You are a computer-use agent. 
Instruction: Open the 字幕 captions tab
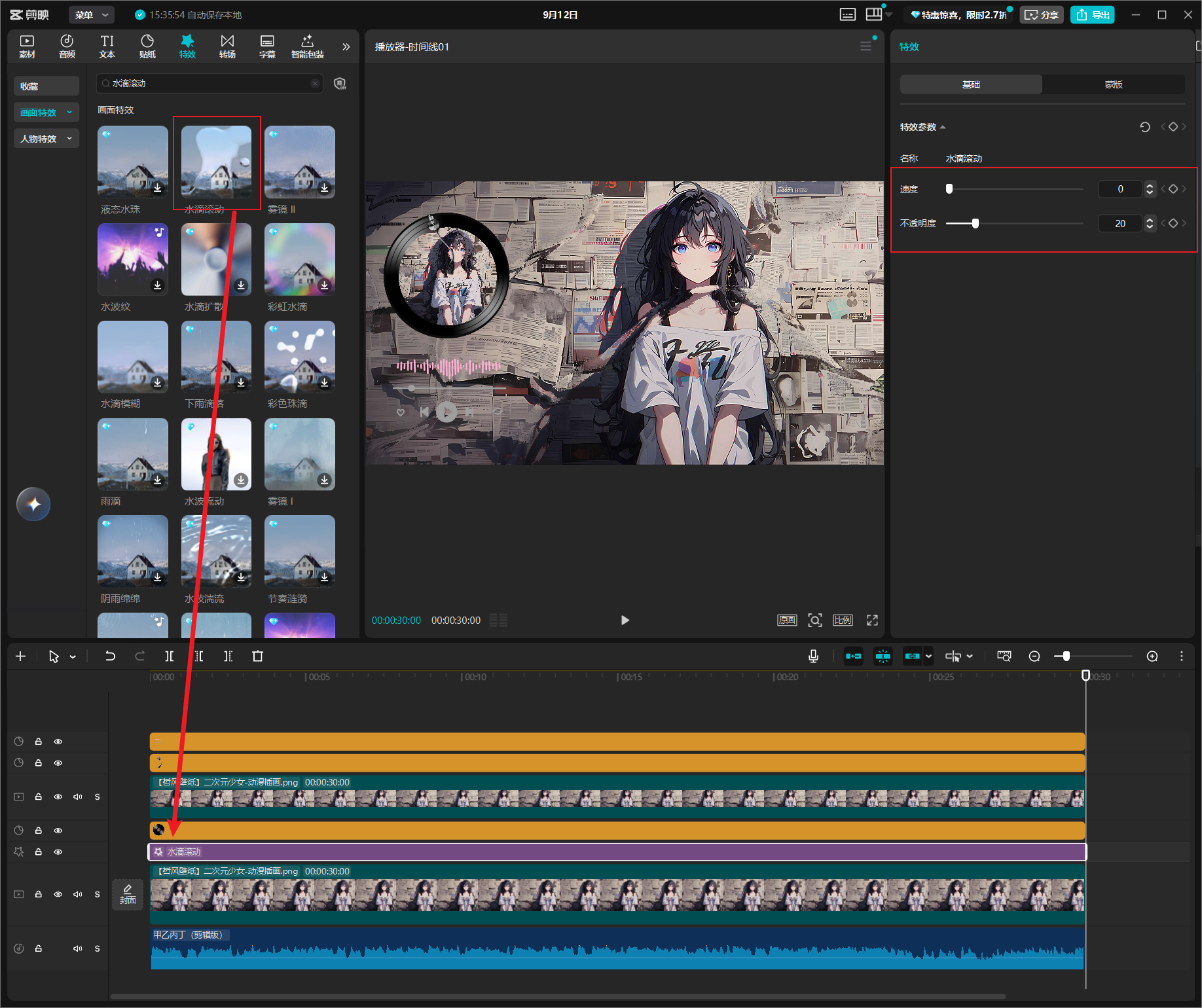(x=267, y=46)
